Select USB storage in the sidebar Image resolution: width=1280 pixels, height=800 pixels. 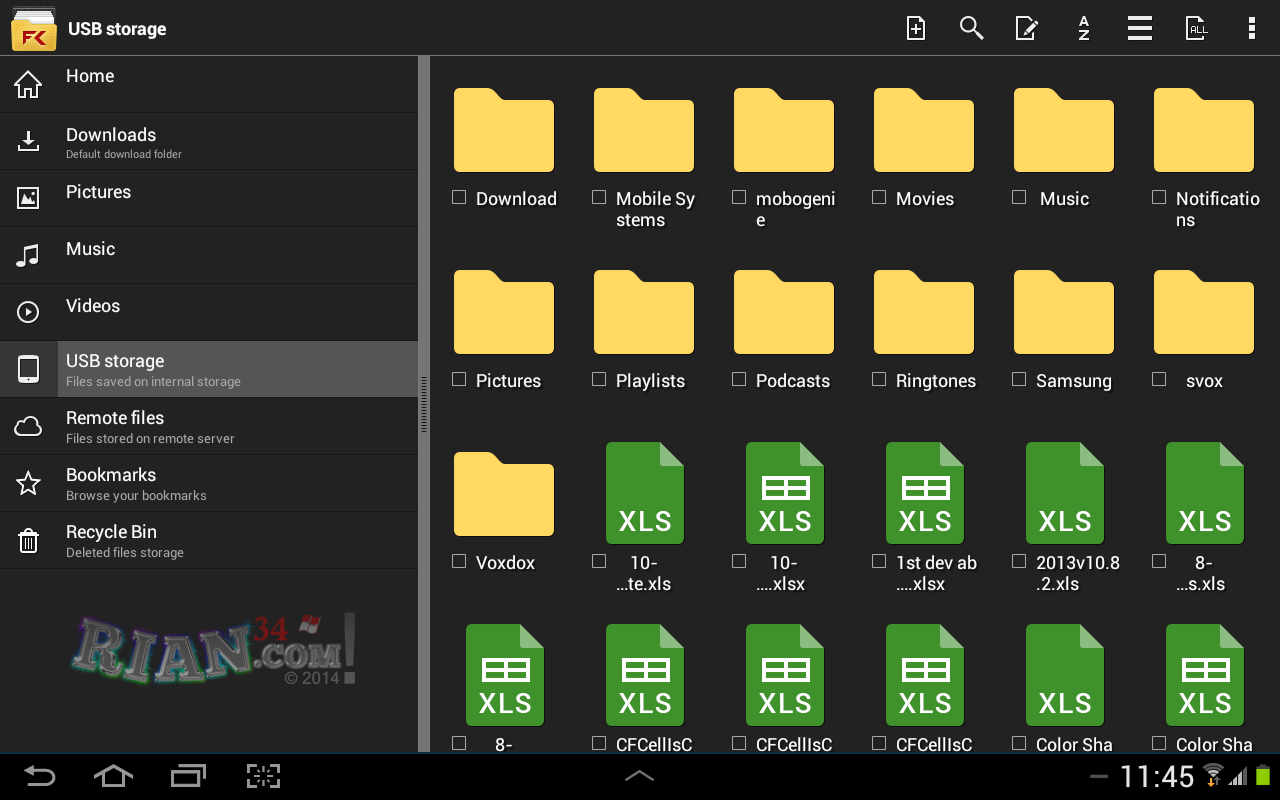click(209, 369)
